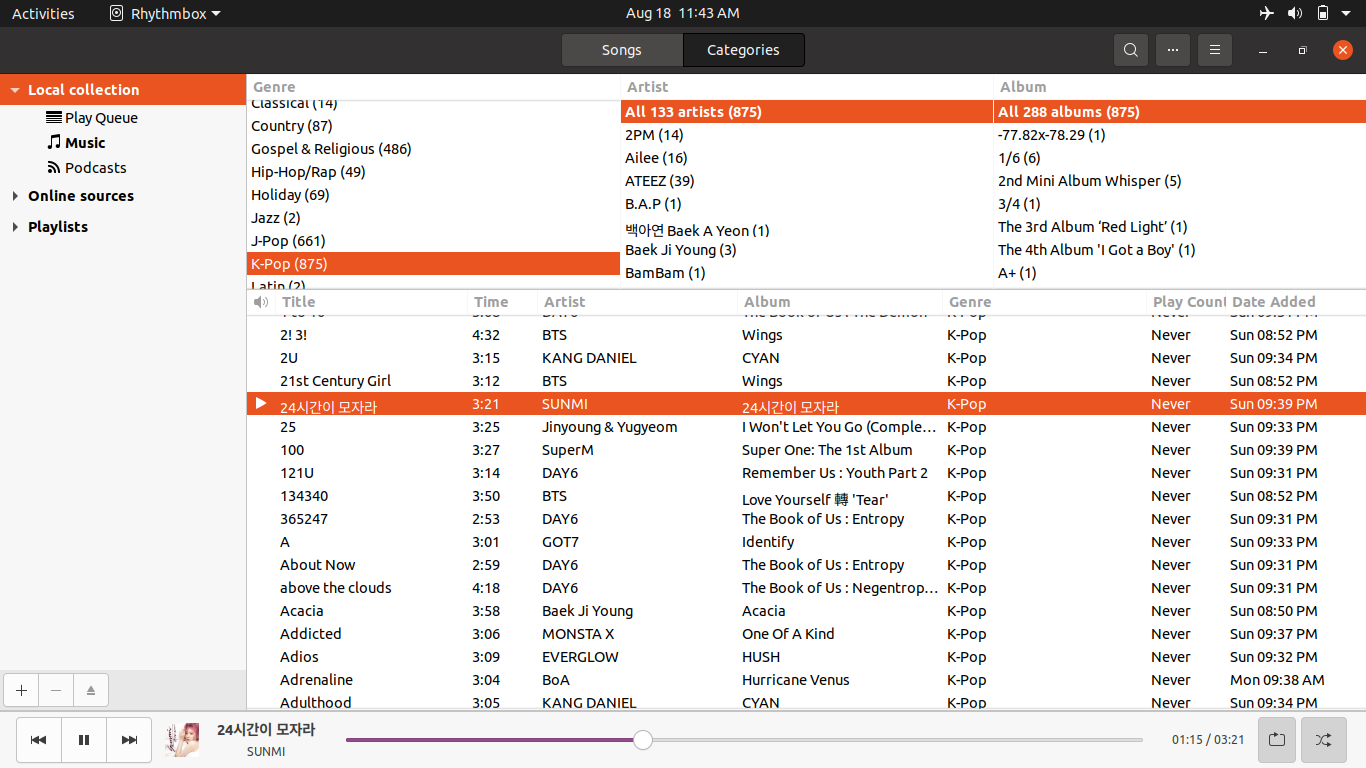Image resolution: width=1366 pixels, height=768 pixels.
Task: Toggle repeat mode button
Action: click(1277, 740)
